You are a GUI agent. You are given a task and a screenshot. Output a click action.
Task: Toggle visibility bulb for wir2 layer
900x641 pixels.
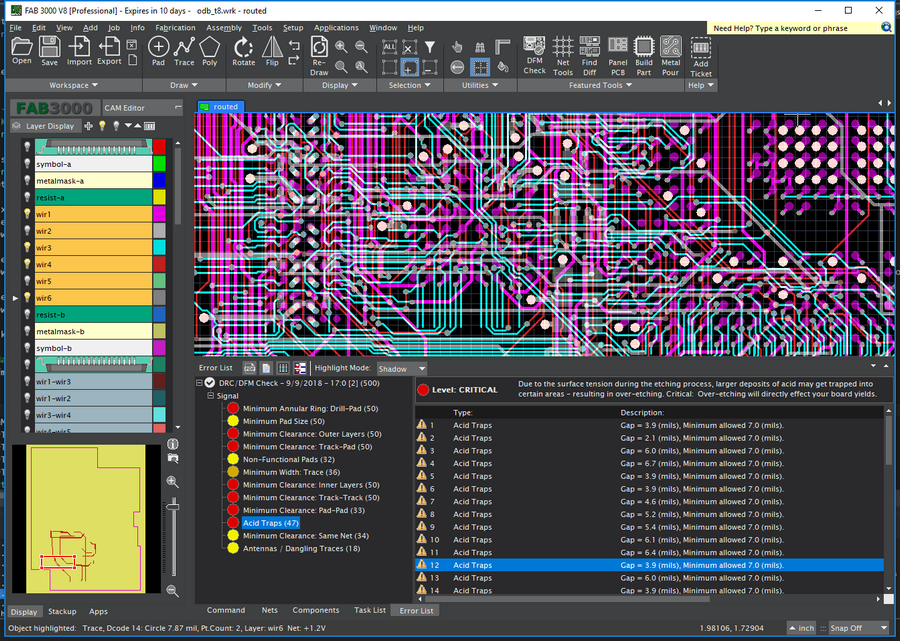[x=27, y=231]
